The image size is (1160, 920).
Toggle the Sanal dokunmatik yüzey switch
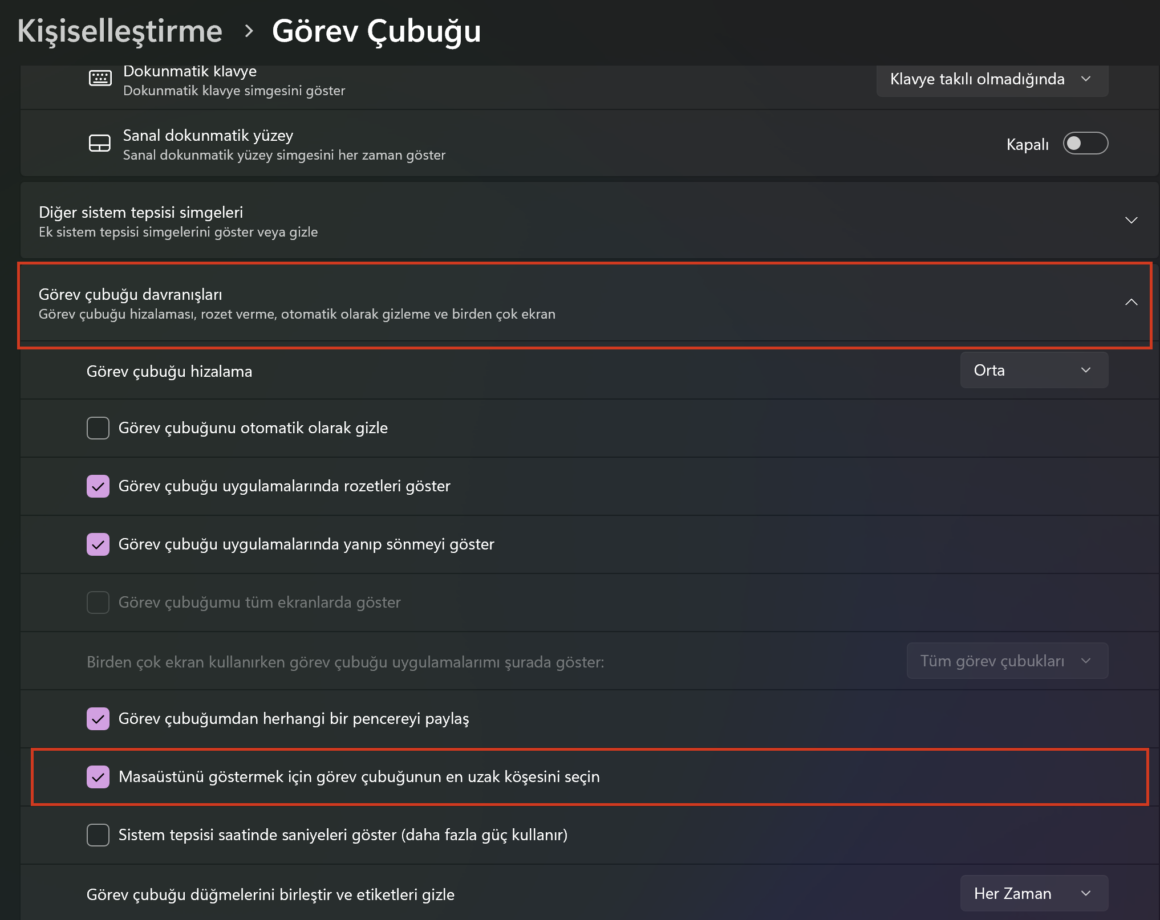(x=1085, y=143)
